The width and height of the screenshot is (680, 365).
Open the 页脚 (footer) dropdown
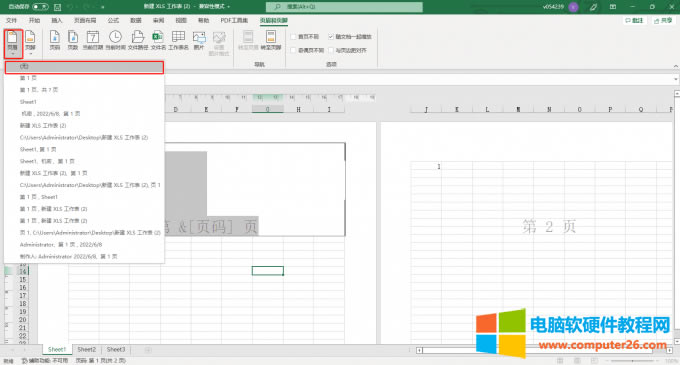[x=30, y=43]
